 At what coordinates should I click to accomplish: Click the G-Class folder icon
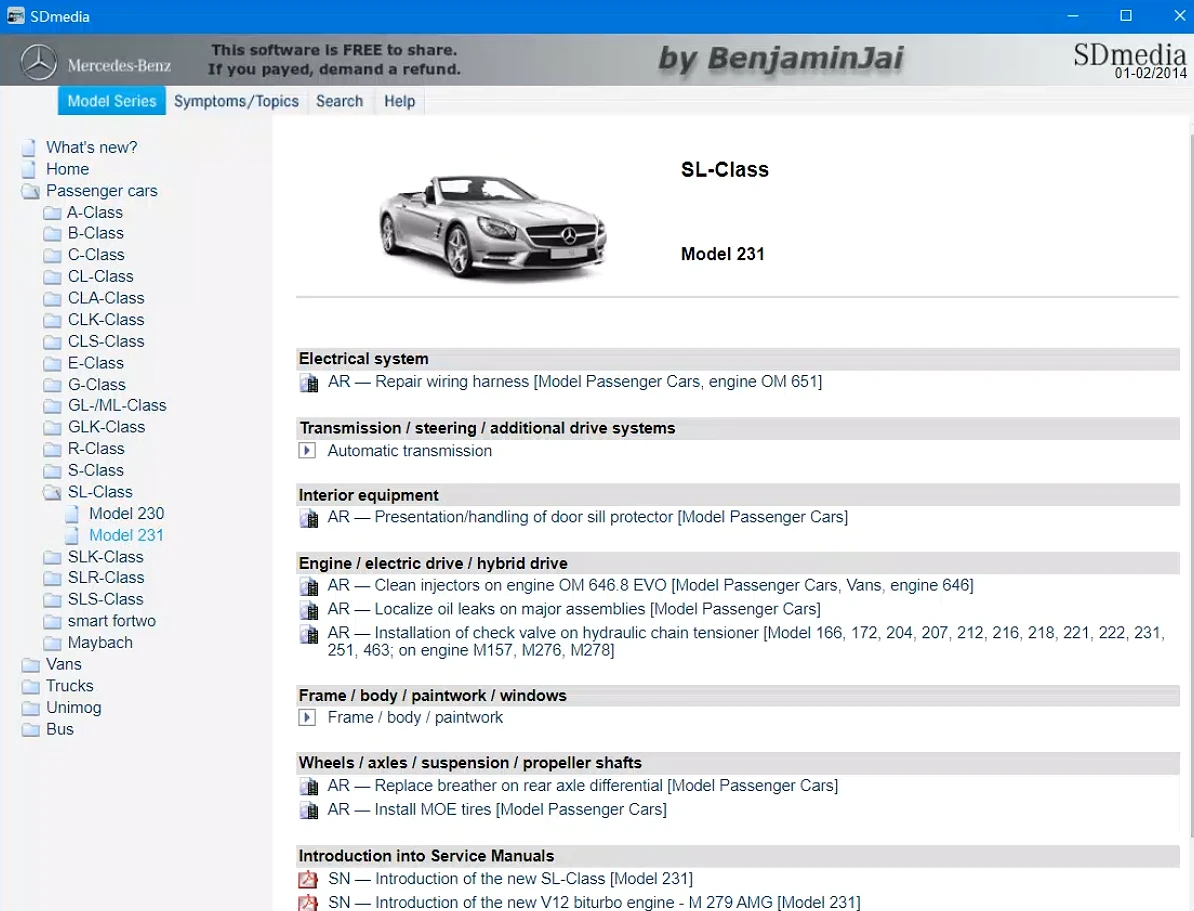point(52,385)
